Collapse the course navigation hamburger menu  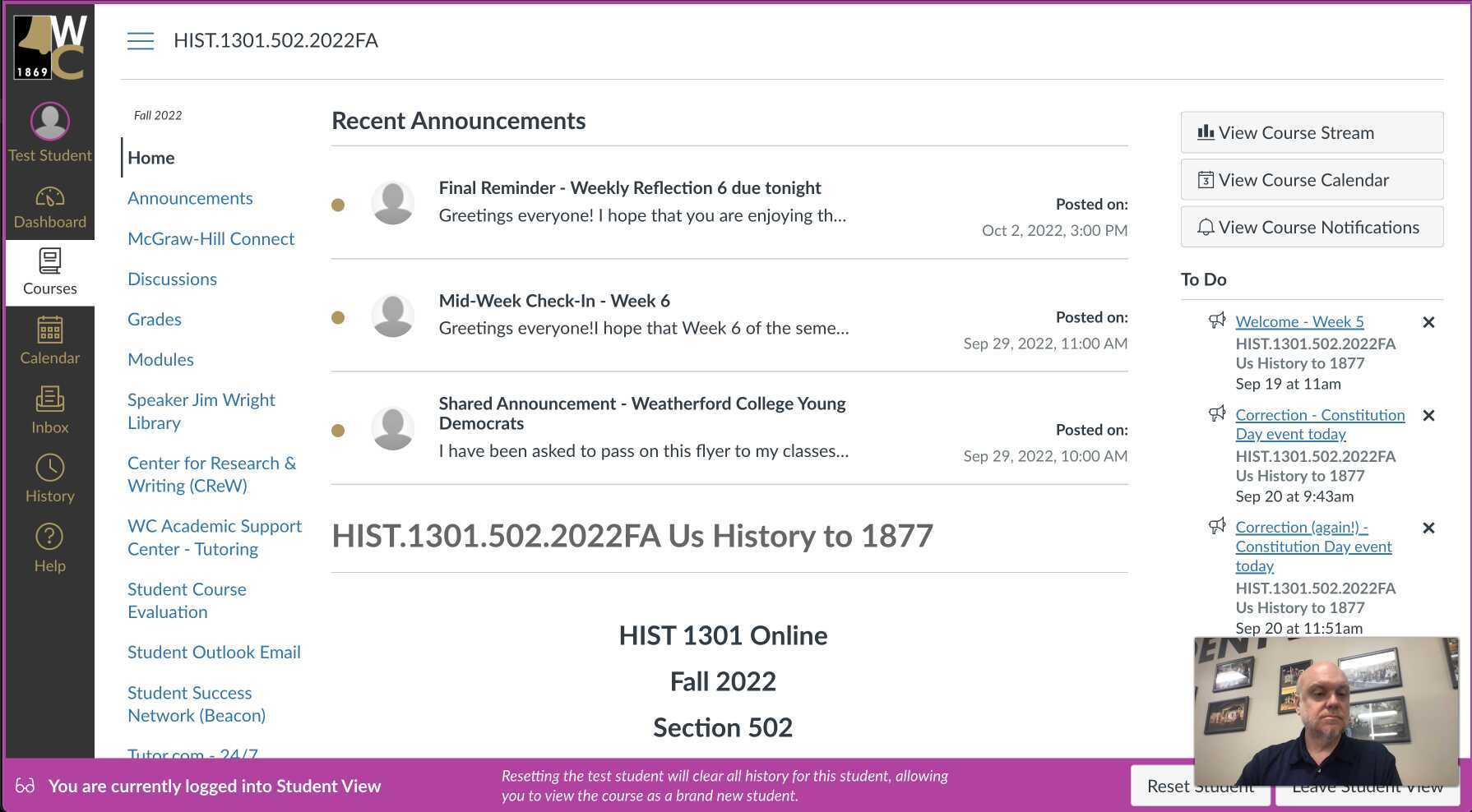pos(141,41)
